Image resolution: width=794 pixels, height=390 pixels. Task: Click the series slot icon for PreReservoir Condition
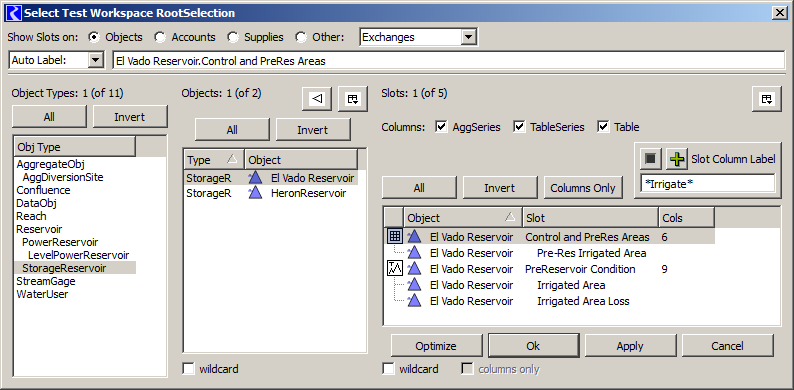pos(395,269)
